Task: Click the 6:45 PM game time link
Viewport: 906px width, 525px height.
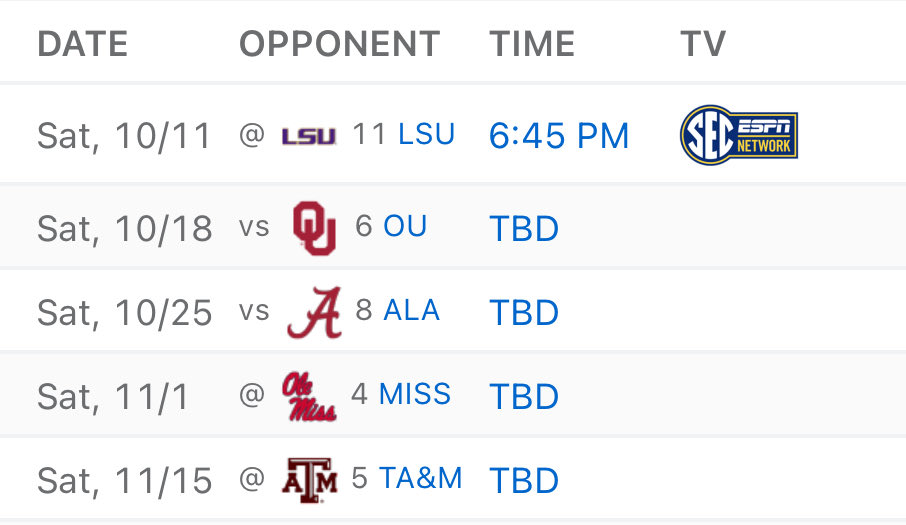Action: [x=559, y=136]
